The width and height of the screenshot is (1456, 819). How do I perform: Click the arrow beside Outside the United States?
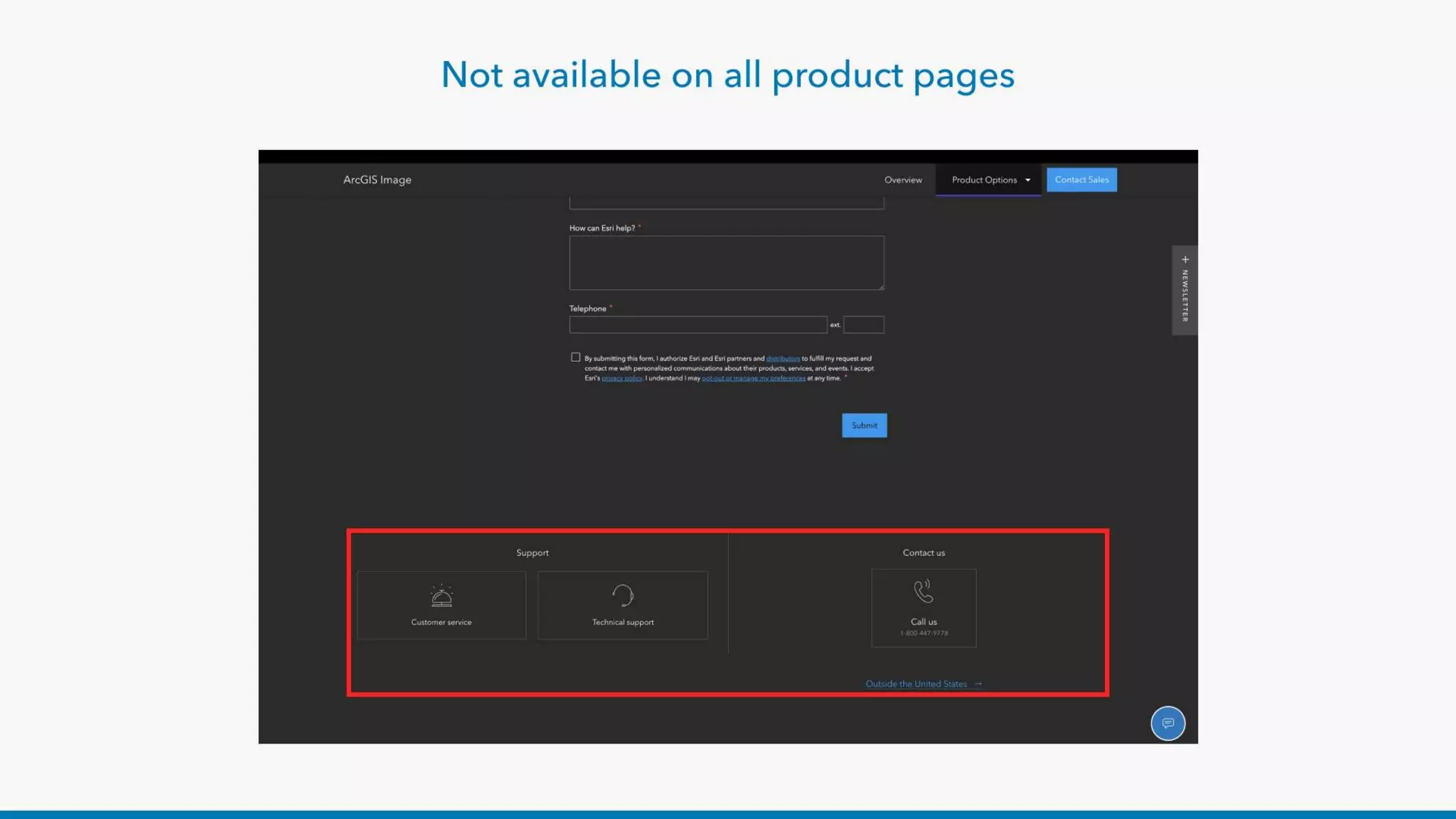(978, 684)
